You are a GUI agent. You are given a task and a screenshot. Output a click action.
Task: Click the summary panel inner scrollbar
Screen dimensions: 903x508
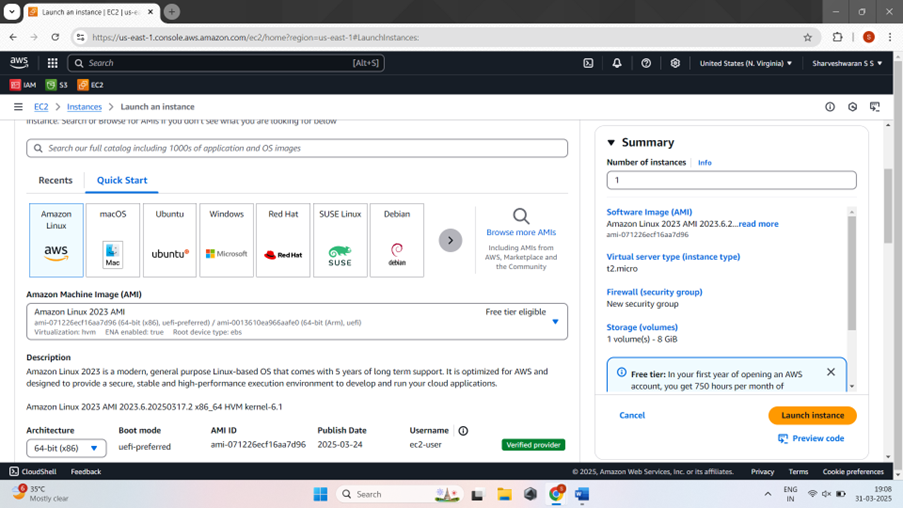pos(852,274)
